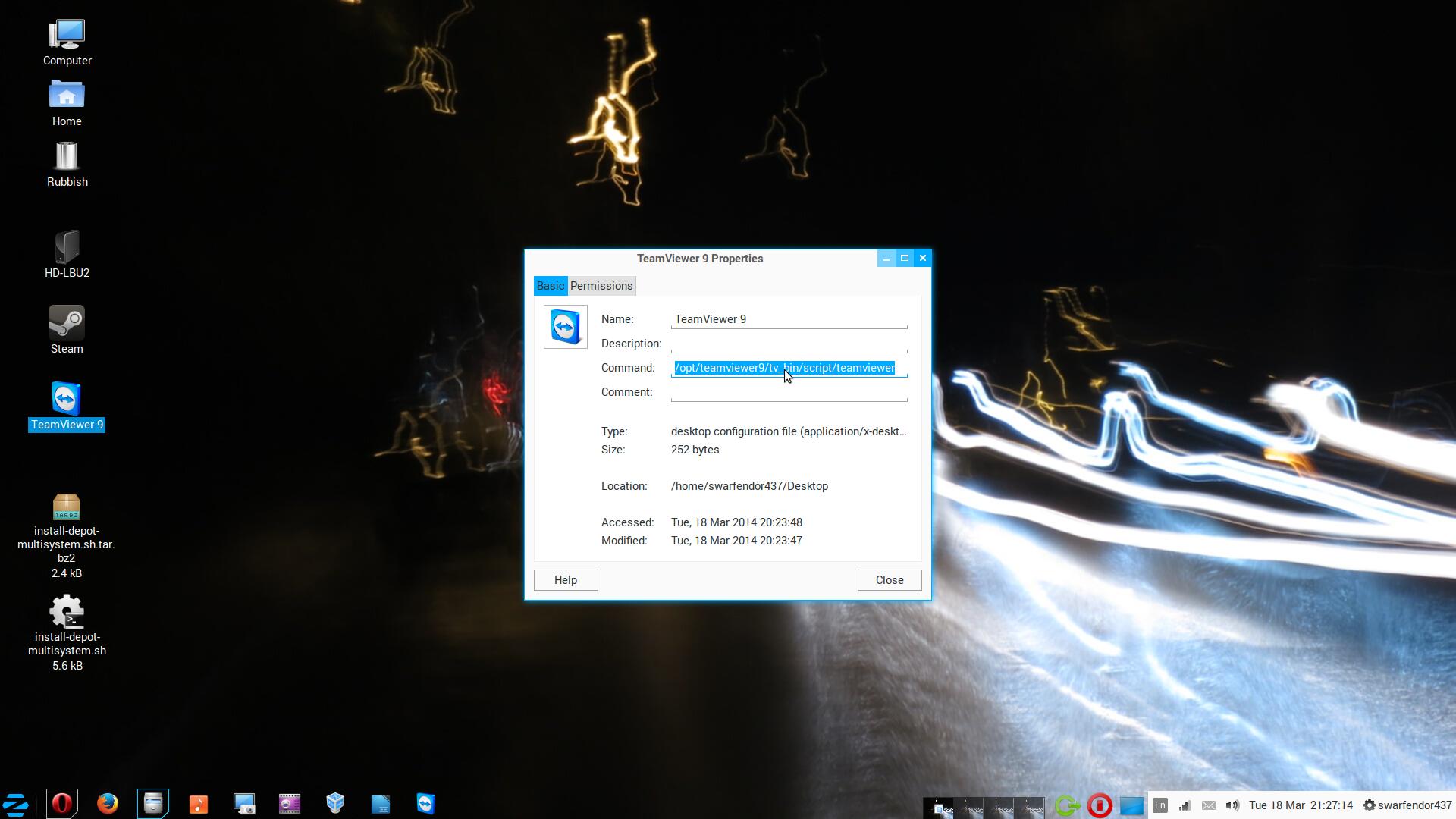The image size is (1456, 819).
Task: Click into the Description text field
Action: click(789, 344)
